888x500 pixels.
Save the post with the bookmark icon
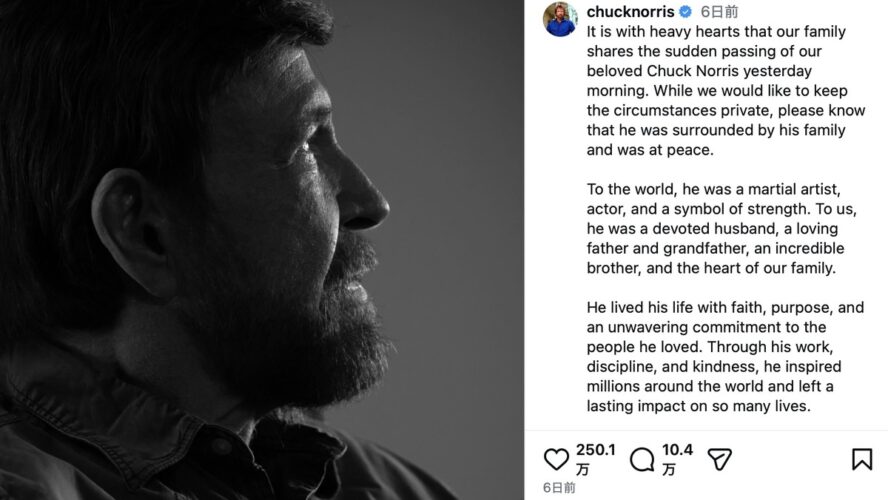point(862,459)
